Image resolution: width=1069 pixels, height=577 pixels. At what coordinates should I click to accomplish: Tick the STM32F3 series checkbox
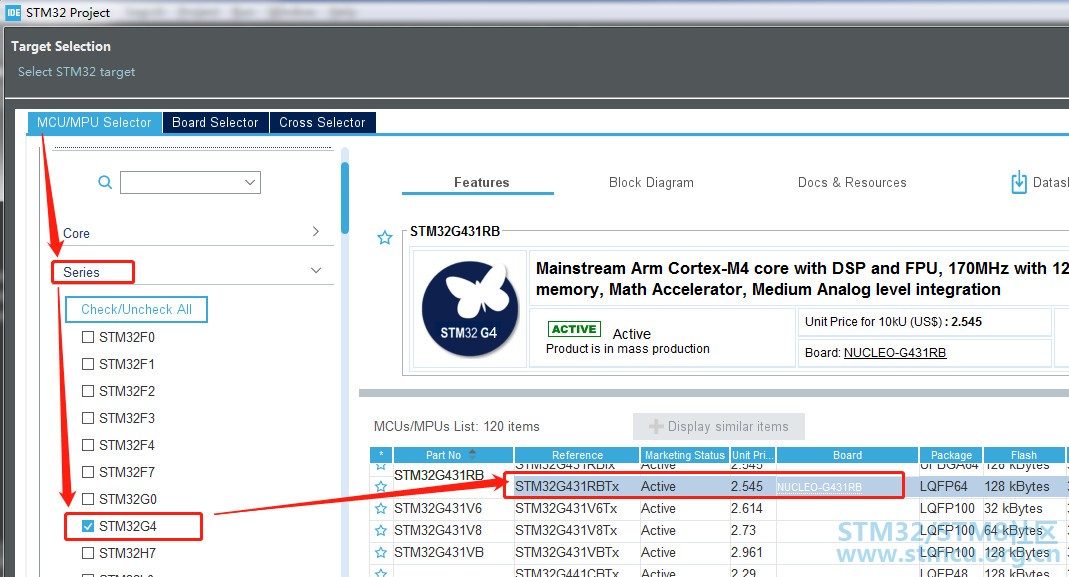[x=88, y=417]
